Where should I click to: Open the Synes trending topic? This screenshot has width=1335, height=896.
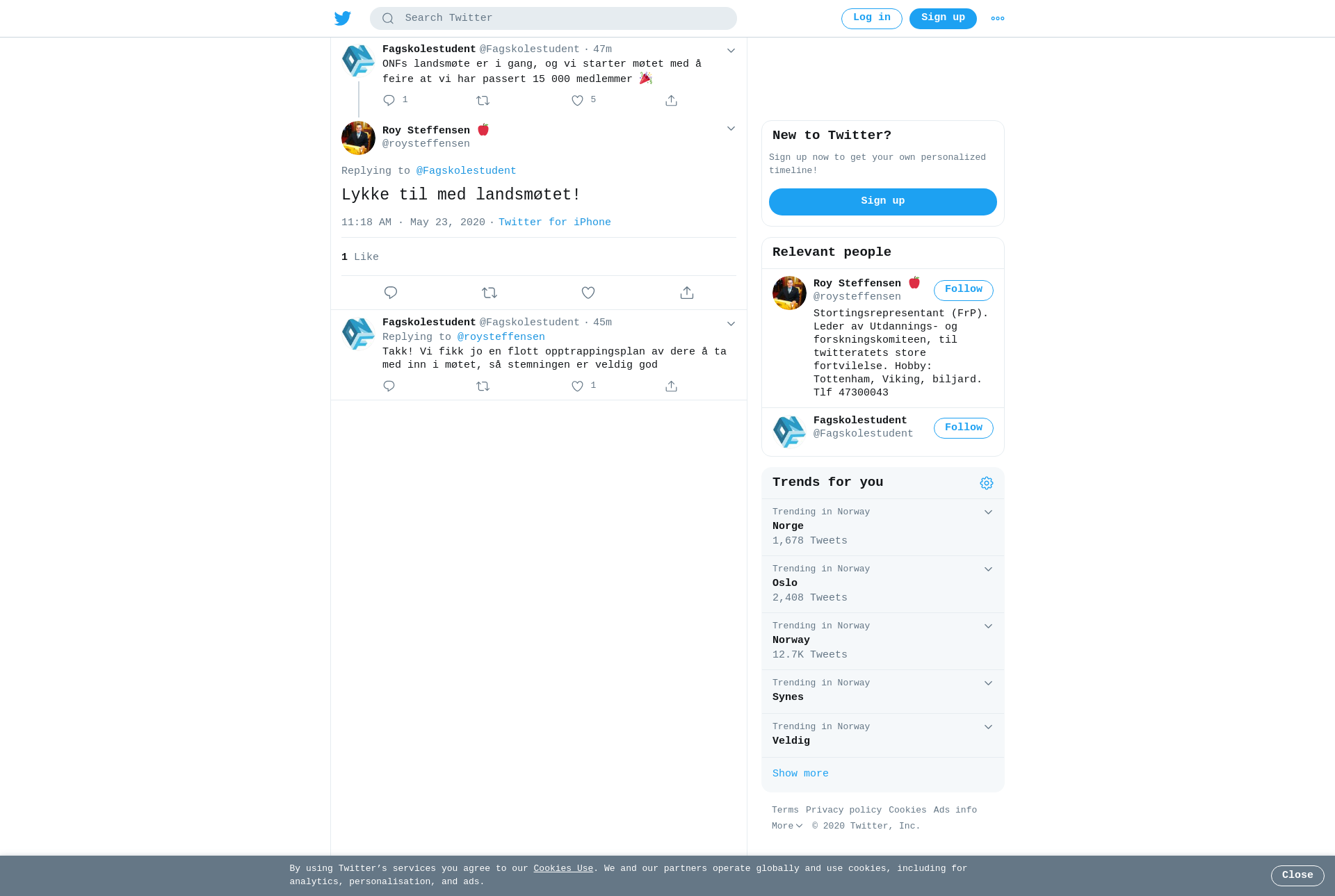883,692
